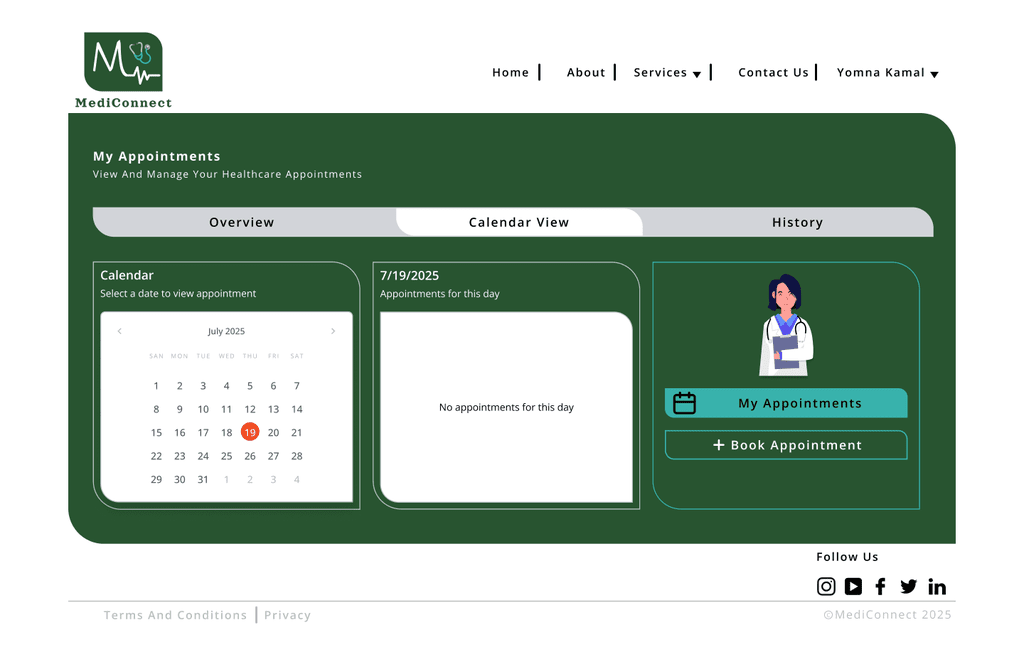Select date 31 in calendar
Viewport: 1024px width, 652px height.
203,480
